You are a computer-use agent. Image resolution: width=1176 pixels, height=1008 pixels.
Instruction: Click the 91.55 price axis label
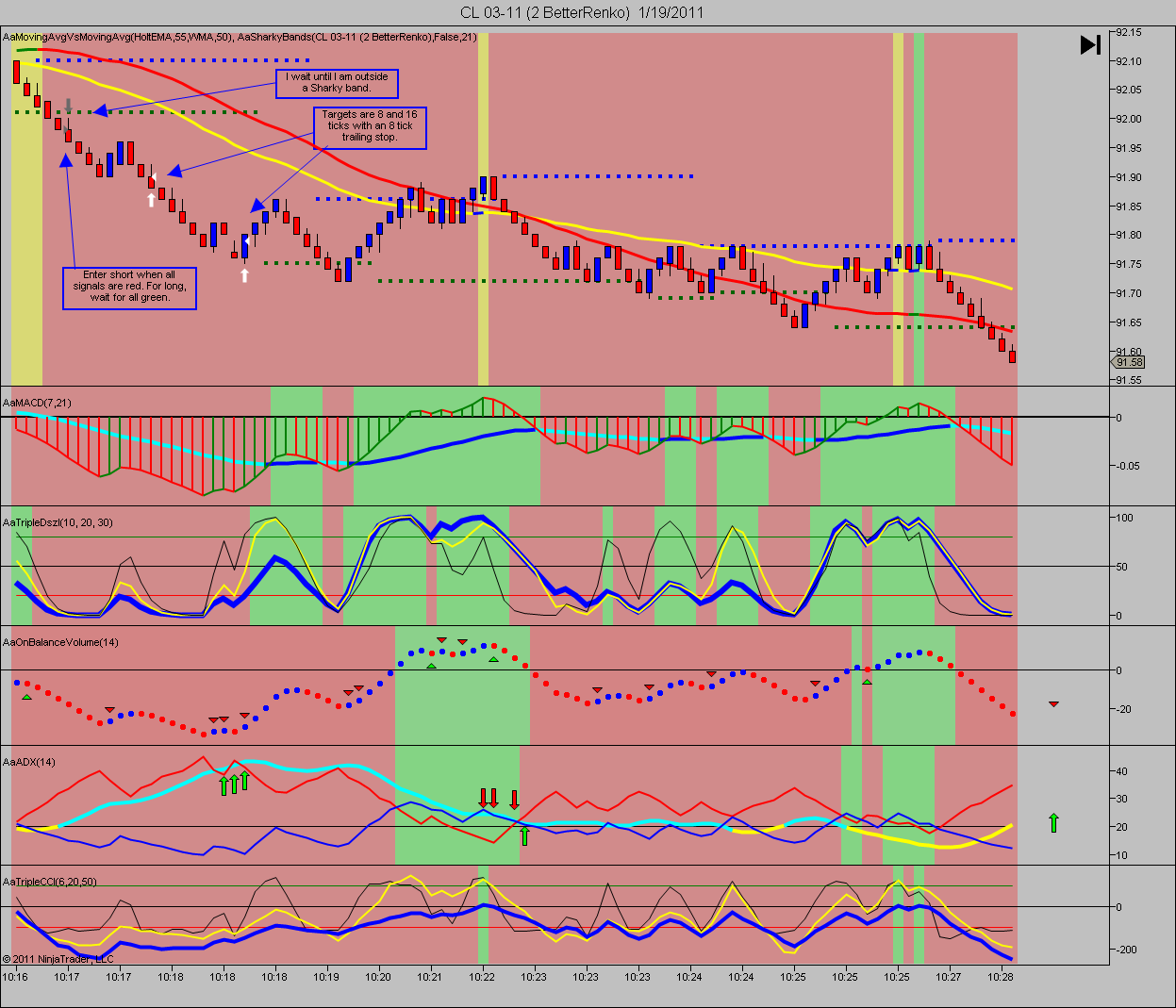[1129, 380]
